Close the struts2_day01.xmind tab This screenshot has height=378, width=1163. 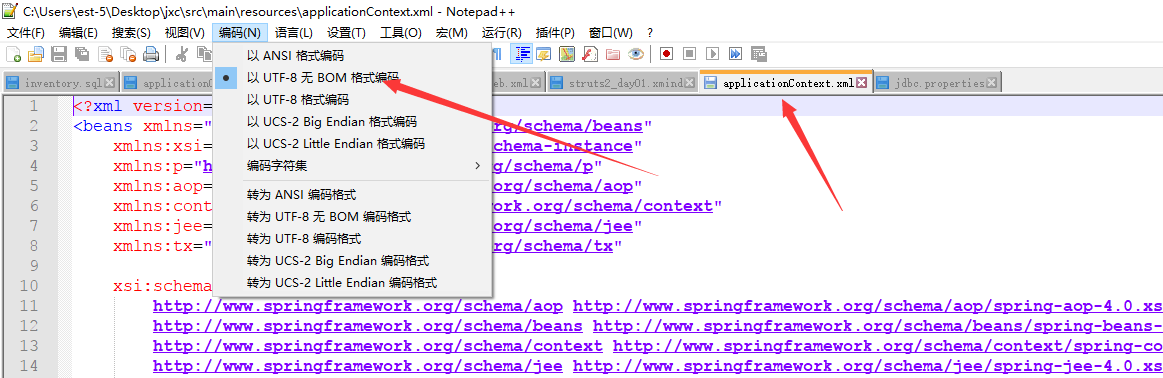point(691,83)
